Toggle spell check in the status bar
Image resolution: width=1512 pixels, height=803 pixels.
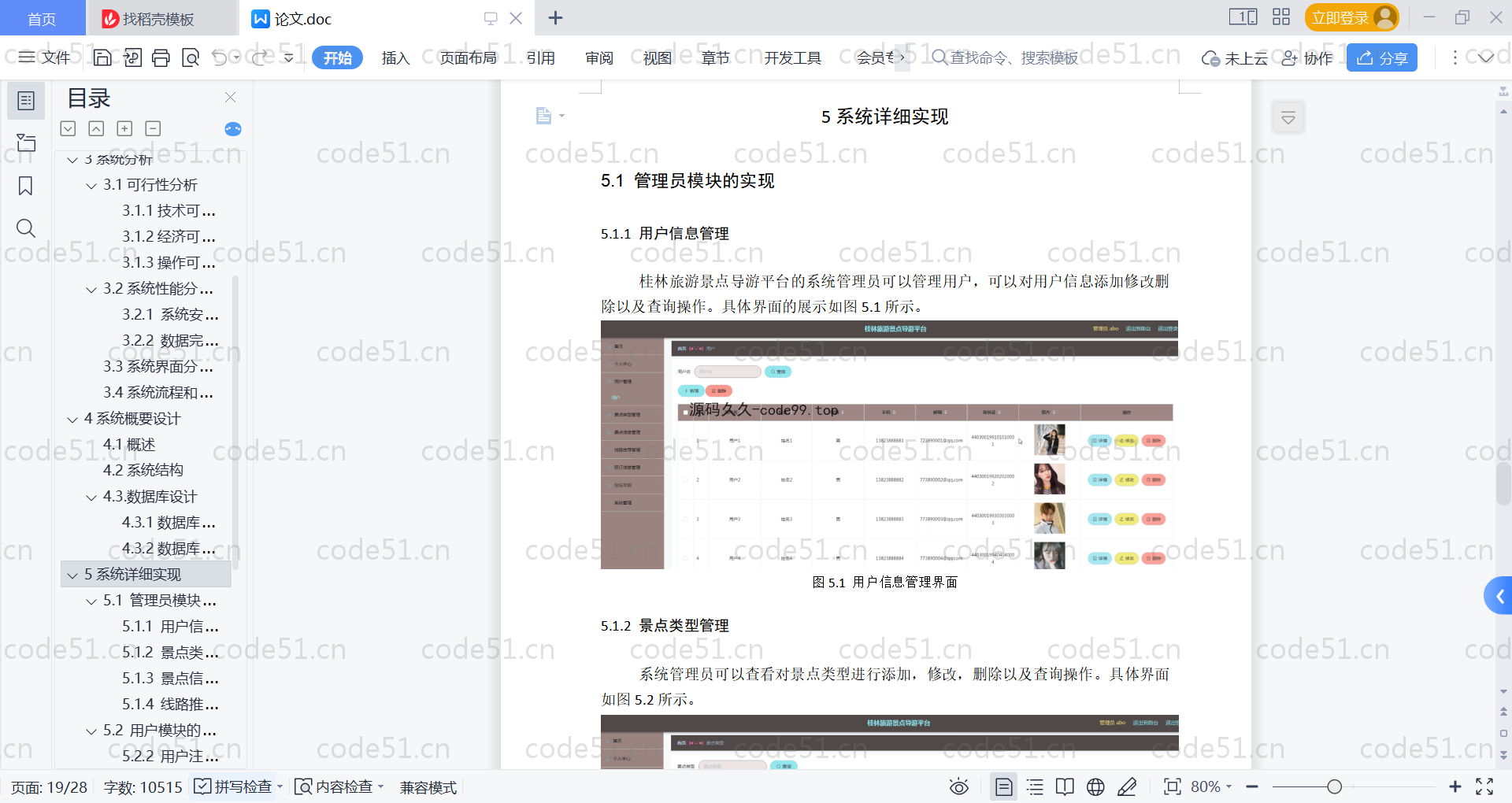(x=234, y=786)
